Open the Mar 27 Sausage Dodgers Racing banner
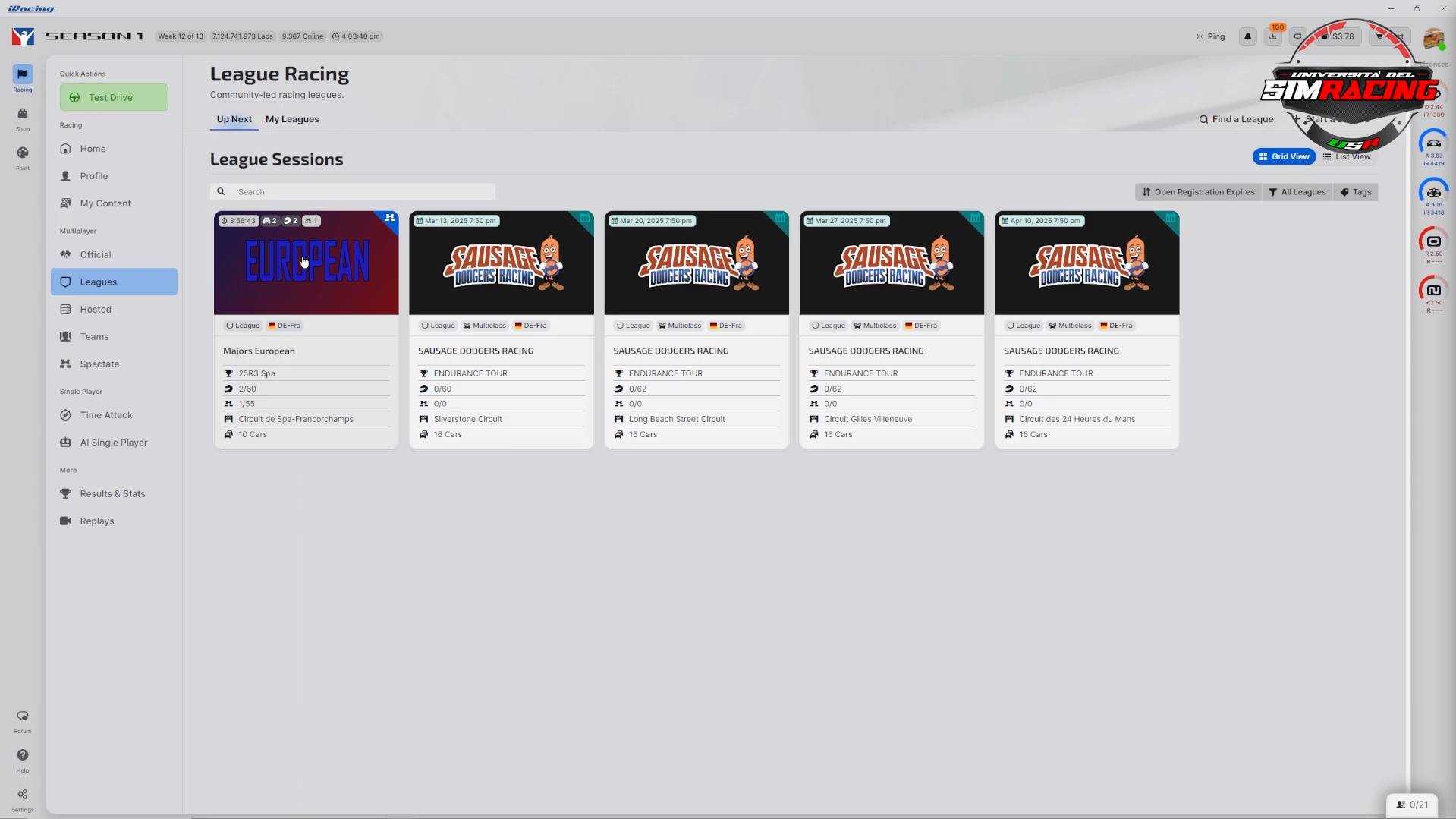Image resolution: width=1456 pixels, height=819 pixels. 892,263
